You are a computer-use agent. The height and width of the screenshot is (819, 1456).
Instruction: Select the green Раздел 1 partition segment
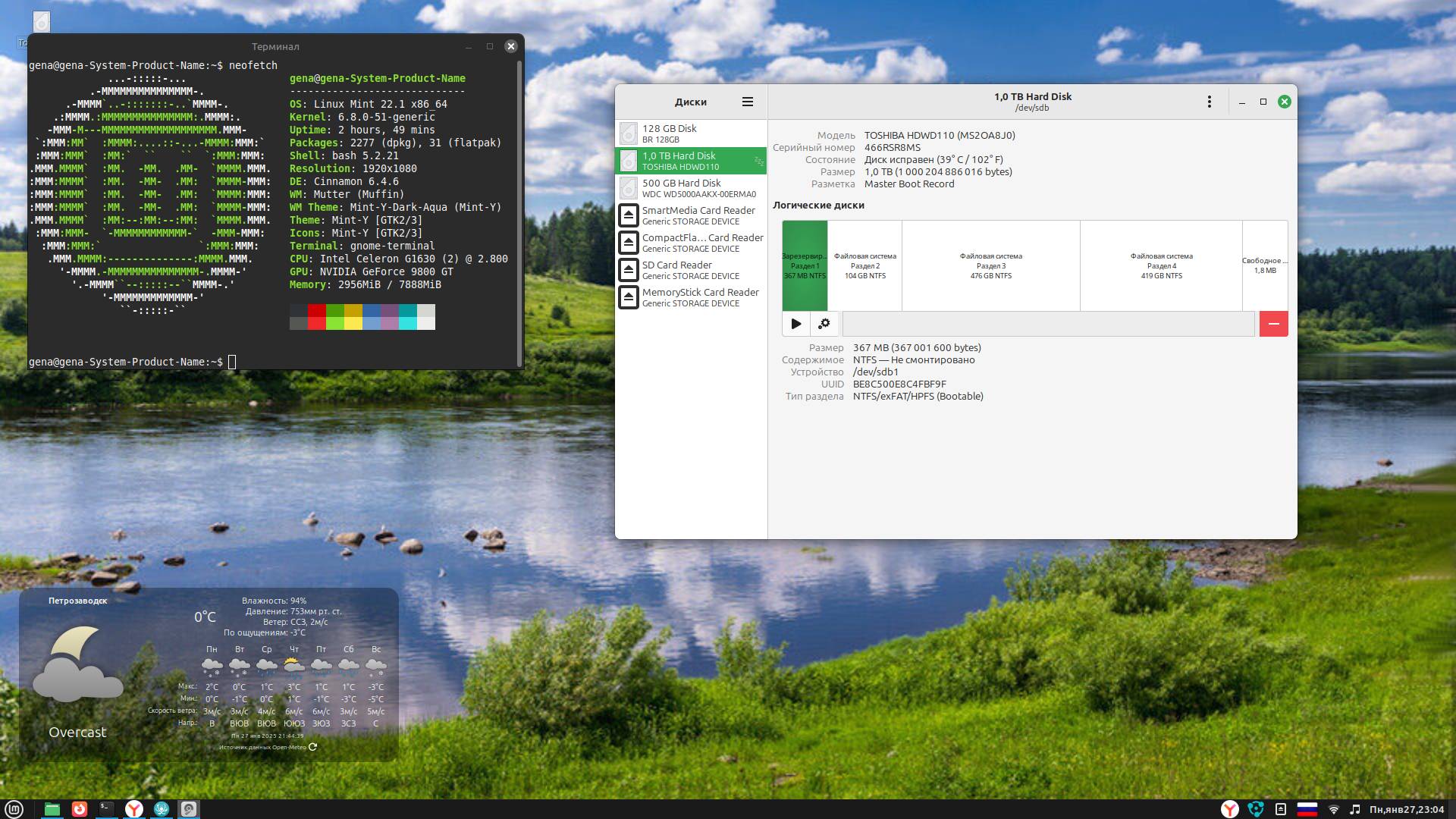[x=805, y=265]
